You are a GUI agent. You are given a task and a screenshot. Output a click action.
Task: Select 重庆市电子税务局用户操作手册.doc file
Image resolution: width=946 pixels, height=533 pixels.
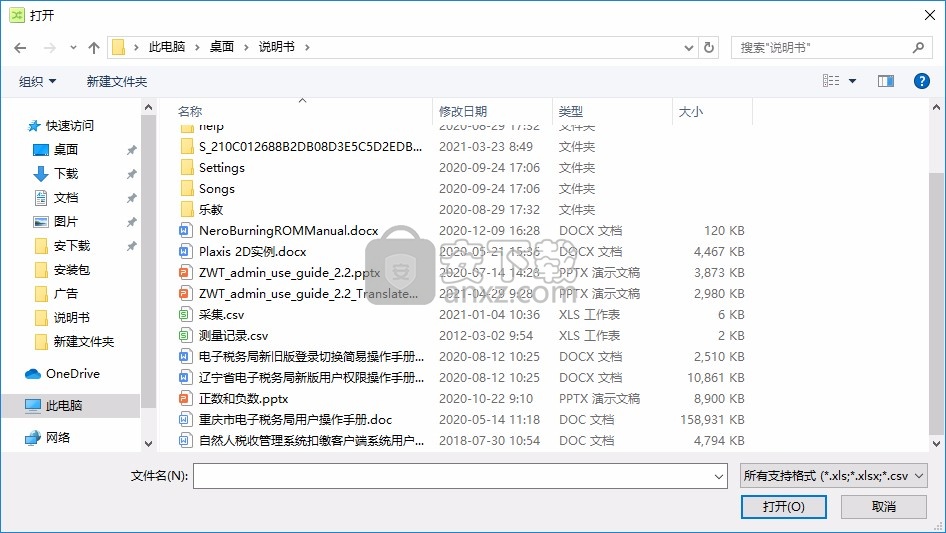tap(296, 420)
